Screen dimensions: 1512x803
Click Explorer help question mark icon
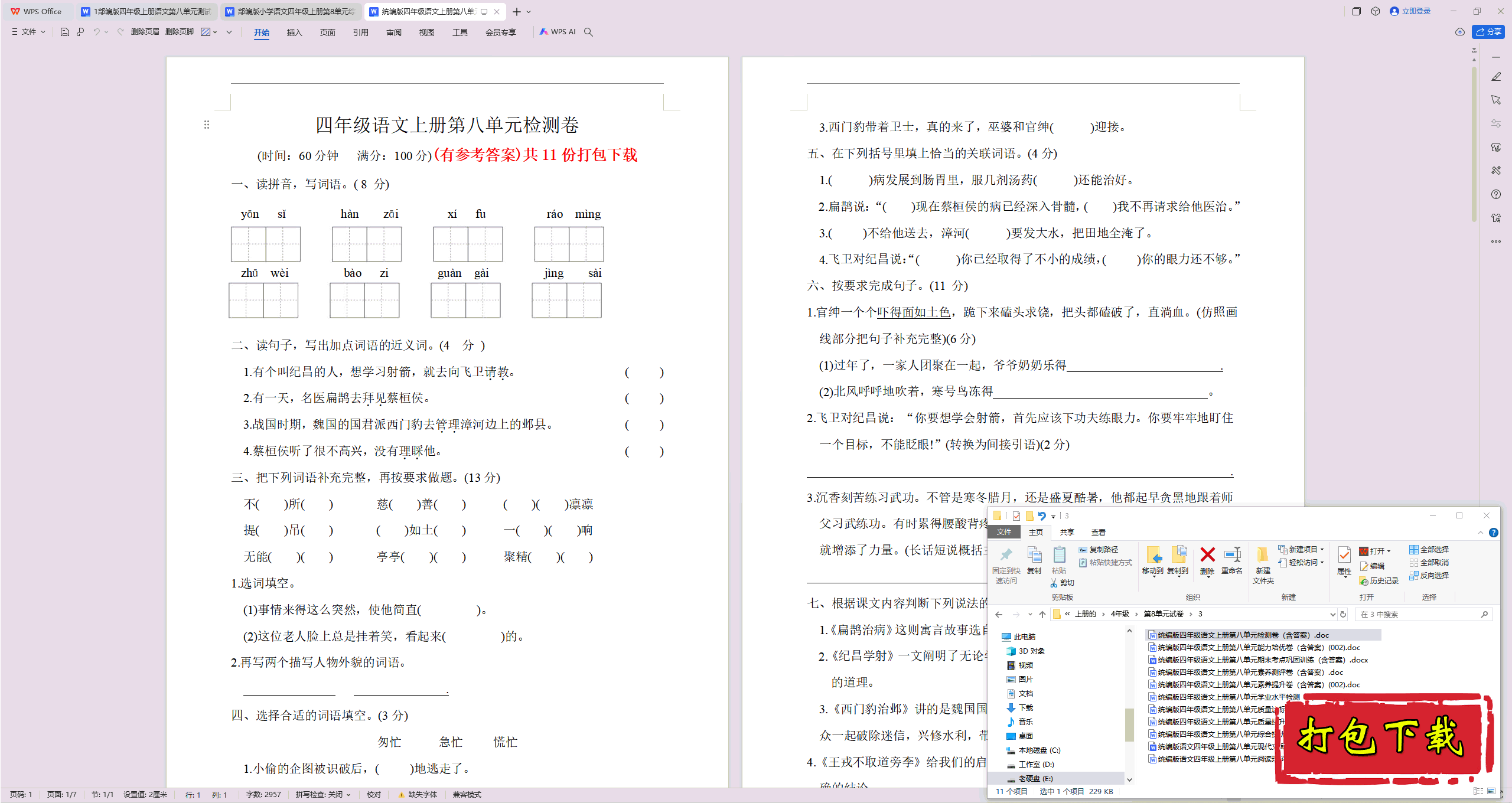(x=1494, y=533)
